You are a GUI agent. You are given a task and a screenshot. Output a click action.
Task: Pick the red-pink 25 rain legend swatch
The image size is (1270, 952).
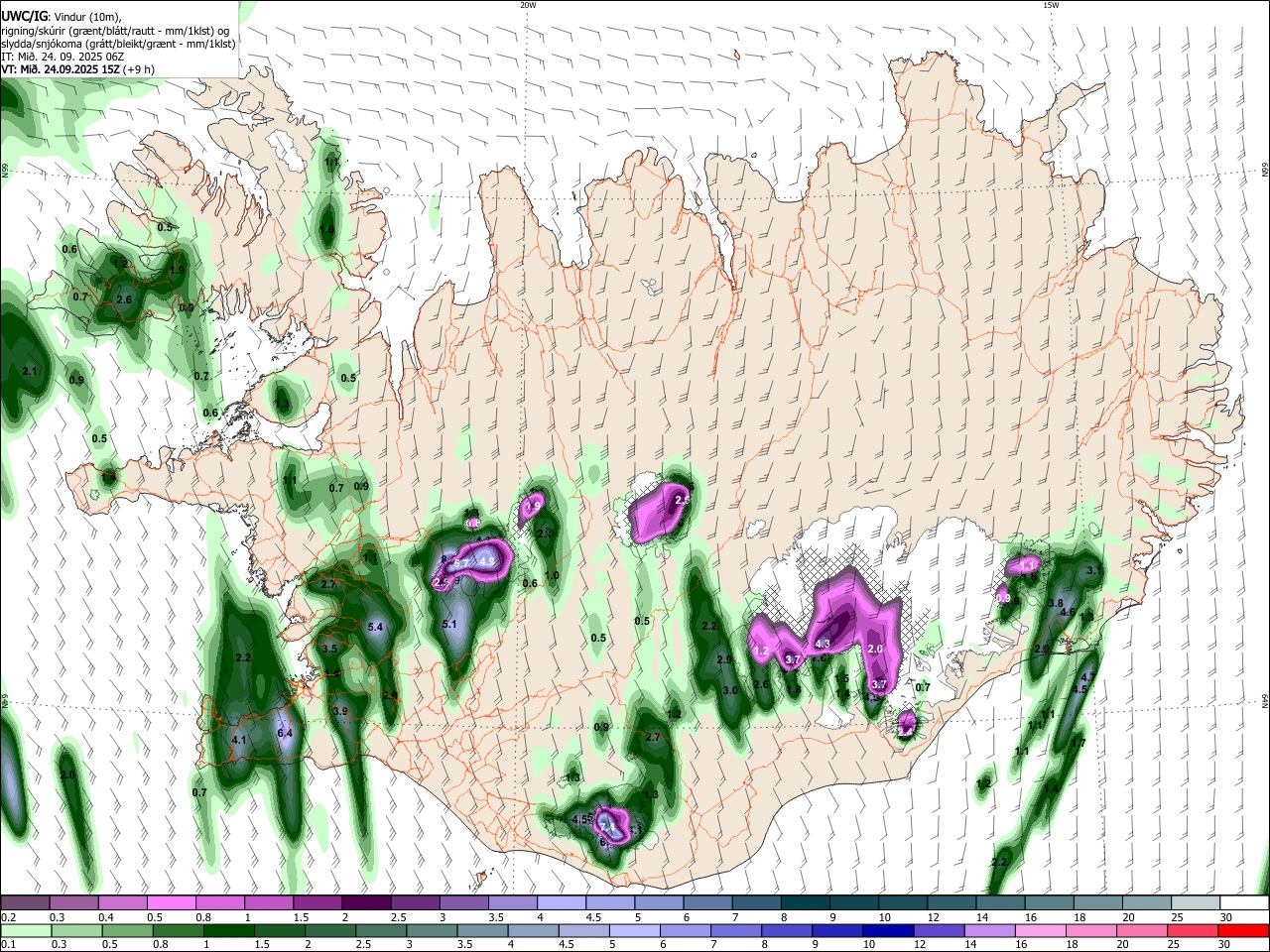coord(1193,931)
